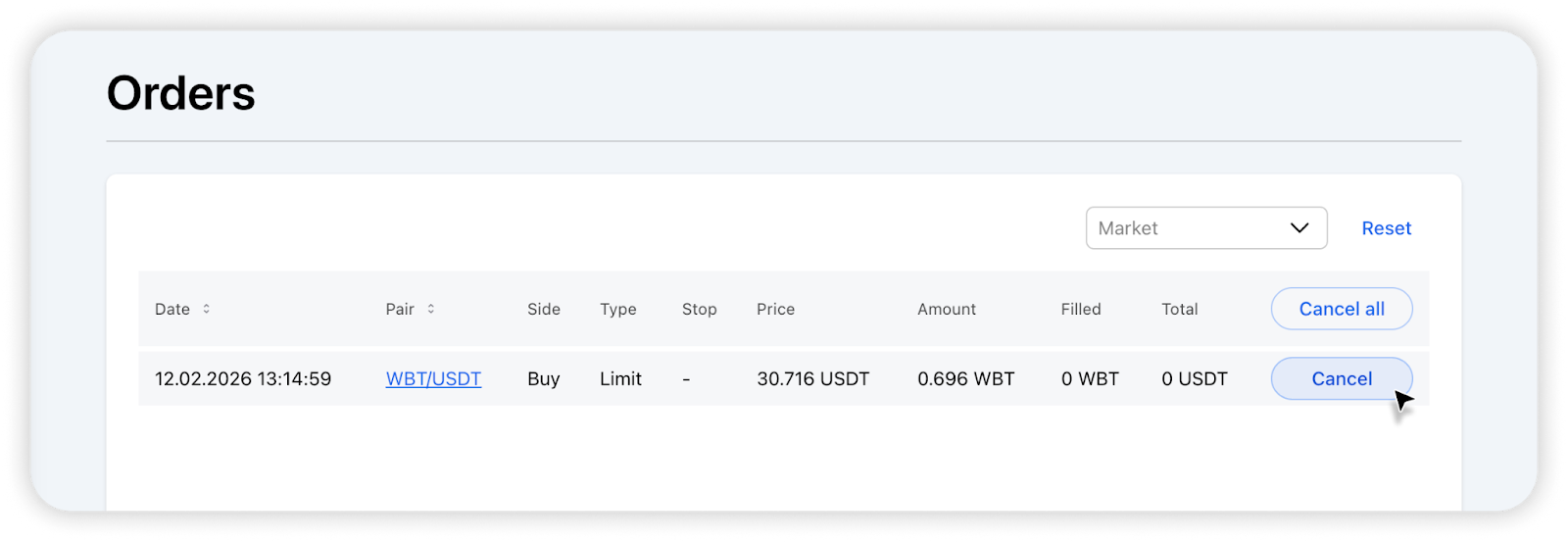Click the Price column header
The width and height of the screenshot is (1568, 542).
pos(775,310)
